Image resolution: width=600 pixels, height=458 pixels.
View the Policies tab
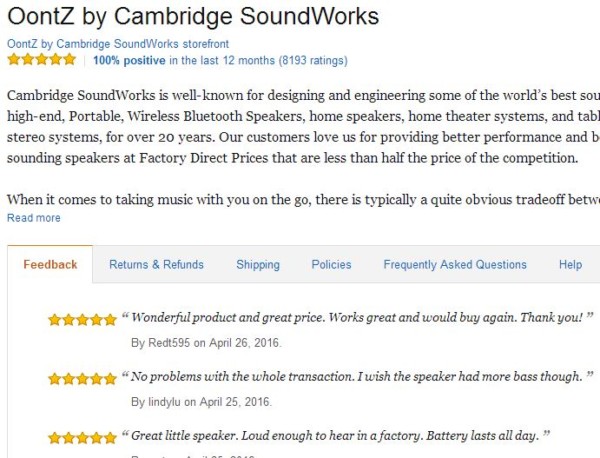[331, 265]
